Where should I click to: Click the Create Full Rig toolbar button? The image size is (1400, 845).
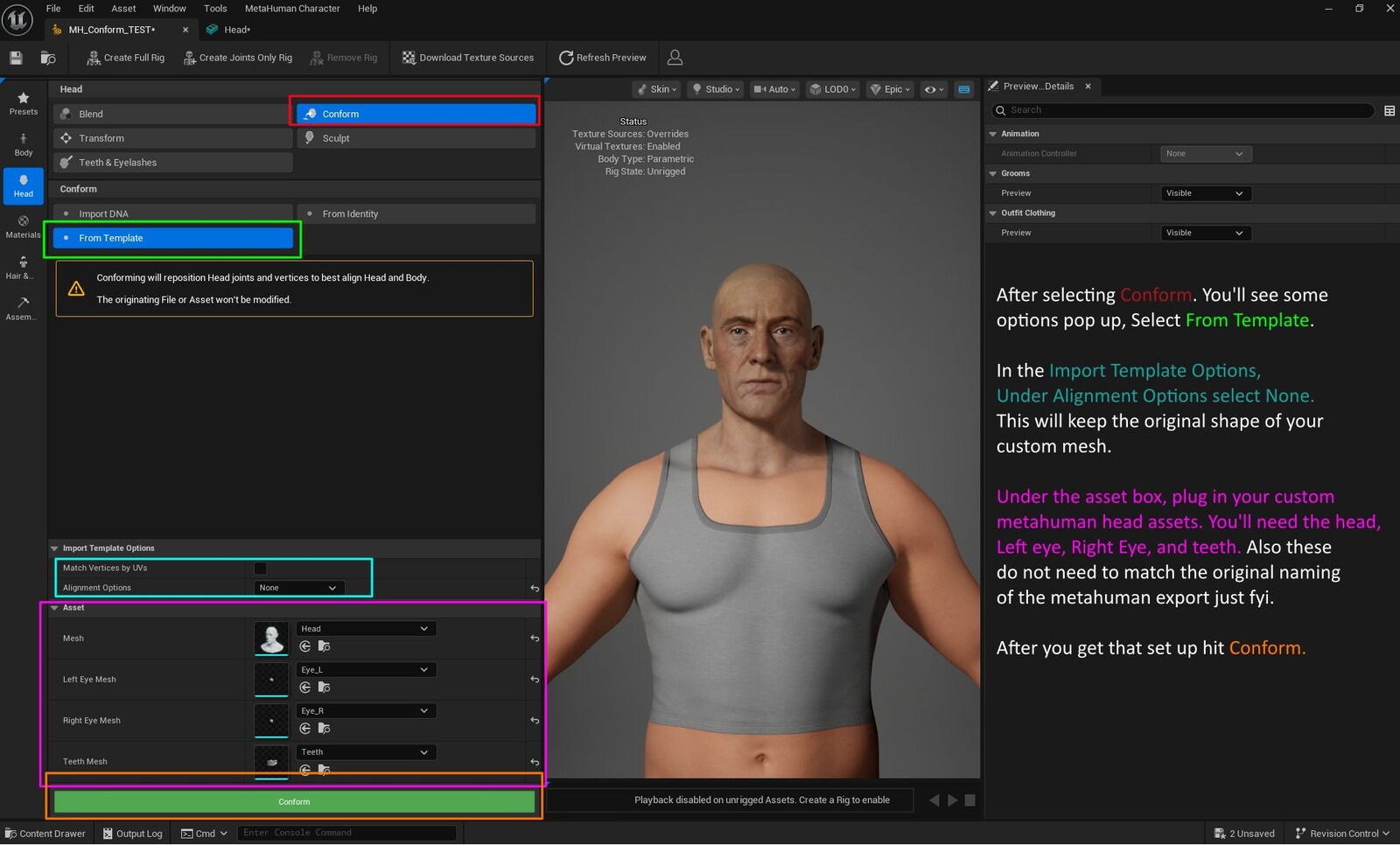click(125, 58)
